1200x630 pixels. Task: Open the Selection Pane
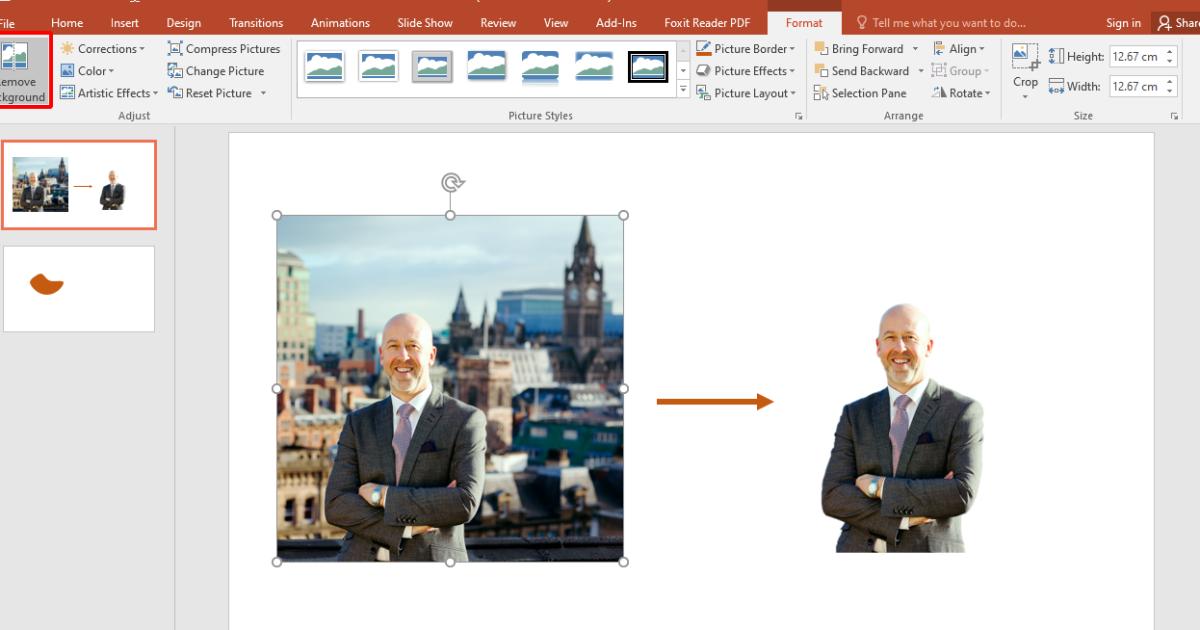tap(860, 92)
